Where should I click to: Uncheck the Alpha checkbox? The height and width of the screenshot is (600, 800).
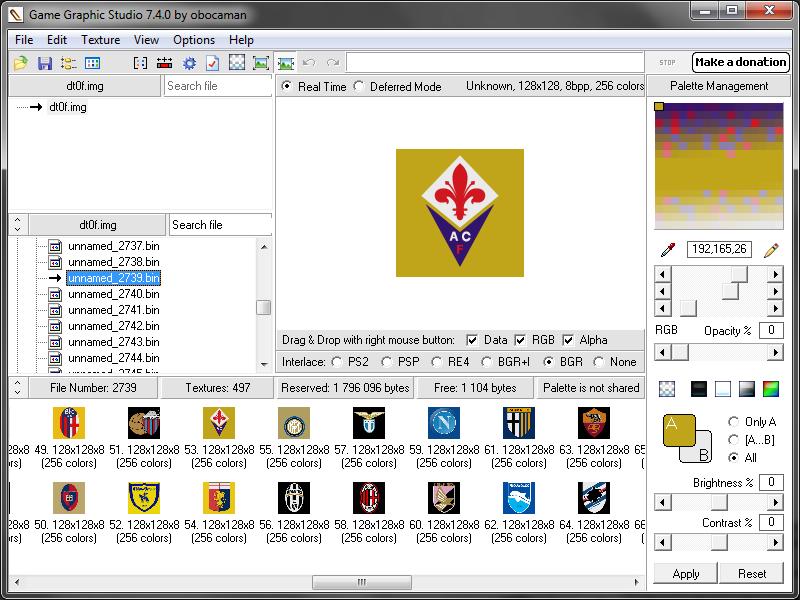568,340
